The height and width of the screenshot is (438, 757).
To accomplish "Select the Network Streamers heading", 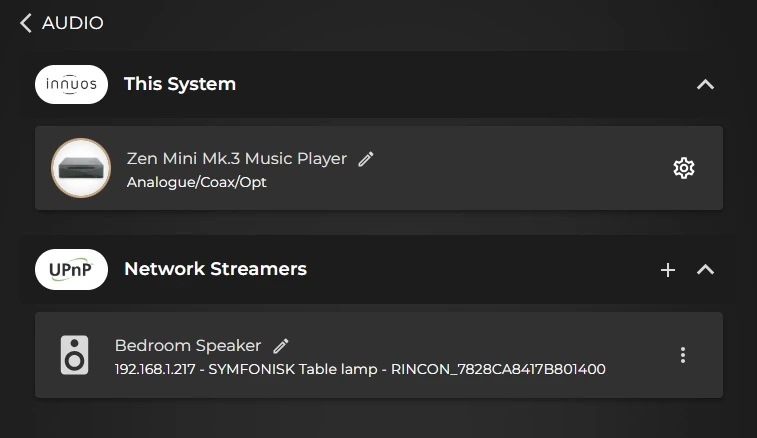I will pyautogui.click(x=215, y=269).
